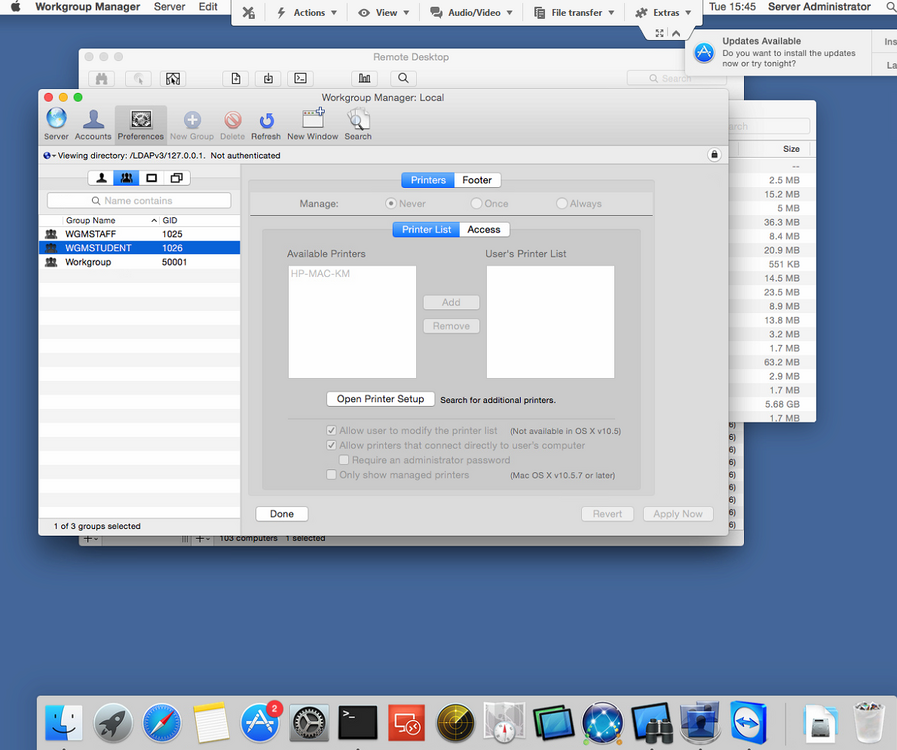Click the Revert button
The image size is (897, 750).
point(607,514)
